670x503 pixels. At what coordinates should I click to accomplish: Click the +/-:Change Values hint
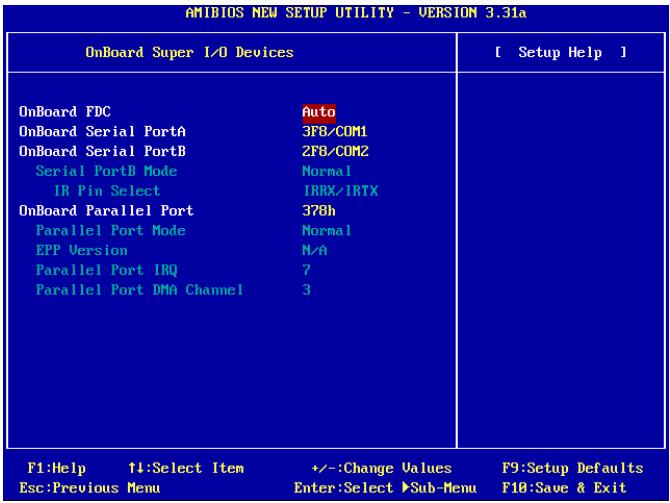click(x=382, y=468)
